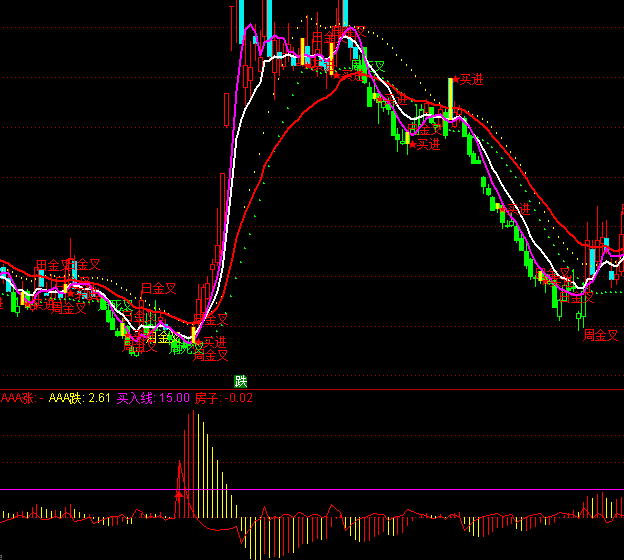
Task: Click the 周金叉 marker at far right bottom
Action: 602,335
